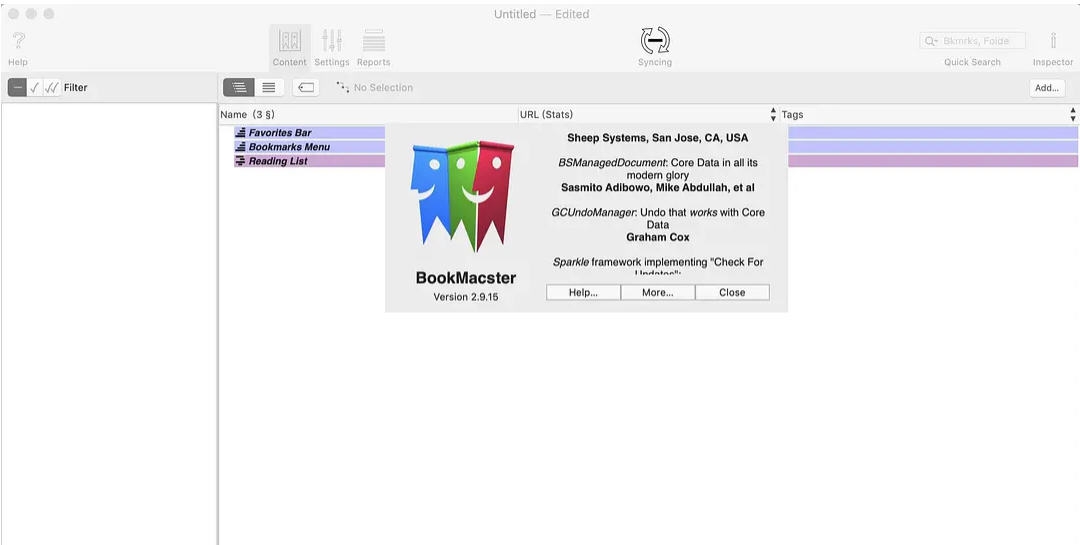Switch to the Content tab

289,47
